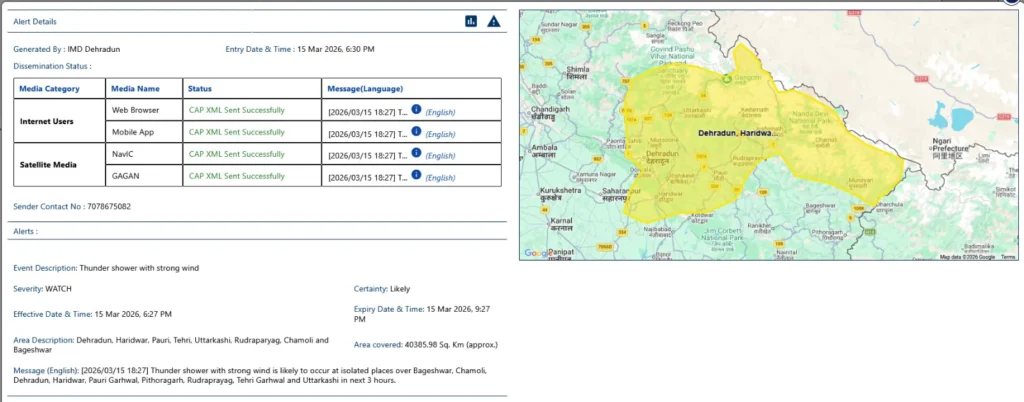
Task: Select the green Gangotri marker on map
Action: point(727,77)
